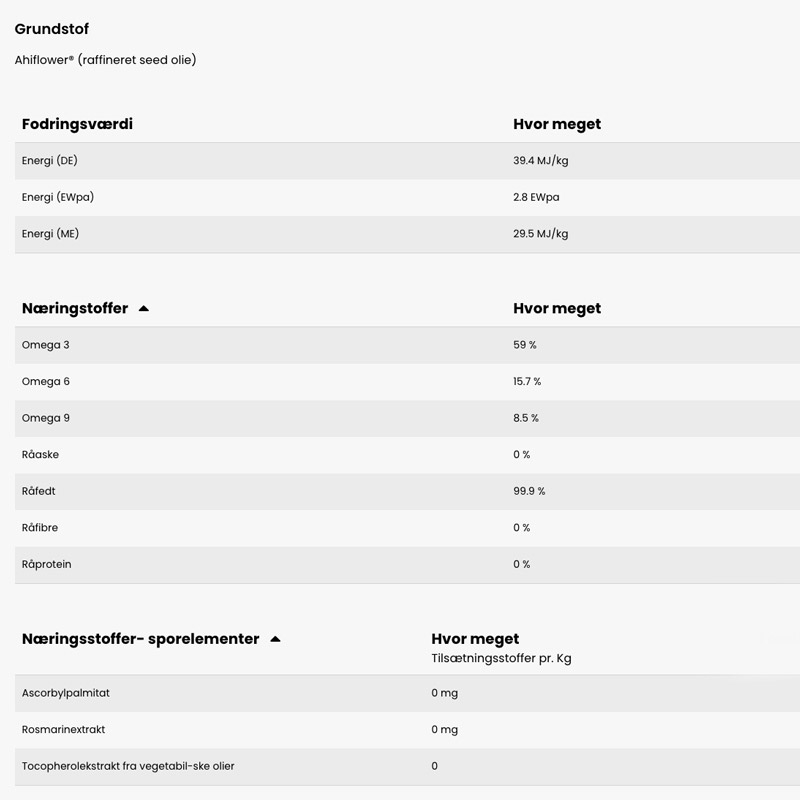Click the Ascorbylpalmitat row
The width and height of the screenshot is (800, 800).
[407, 693]
